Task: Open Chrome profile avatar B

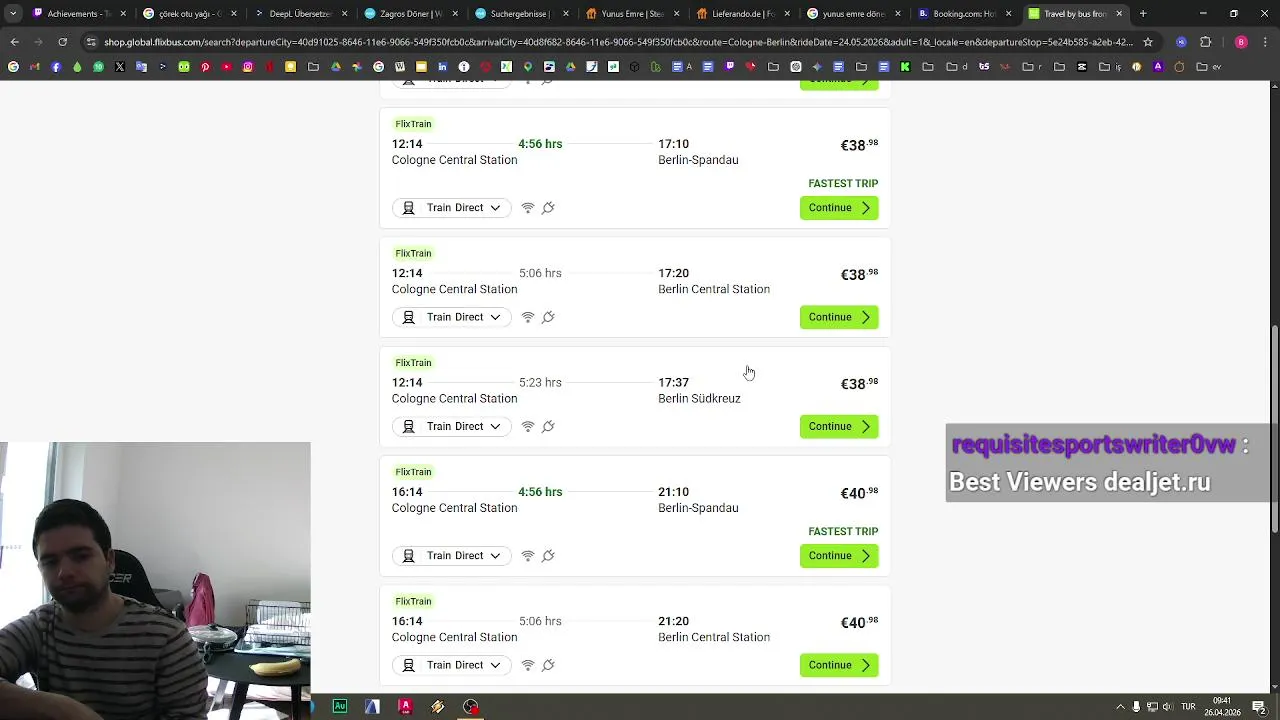Action: coord(1241,42)
